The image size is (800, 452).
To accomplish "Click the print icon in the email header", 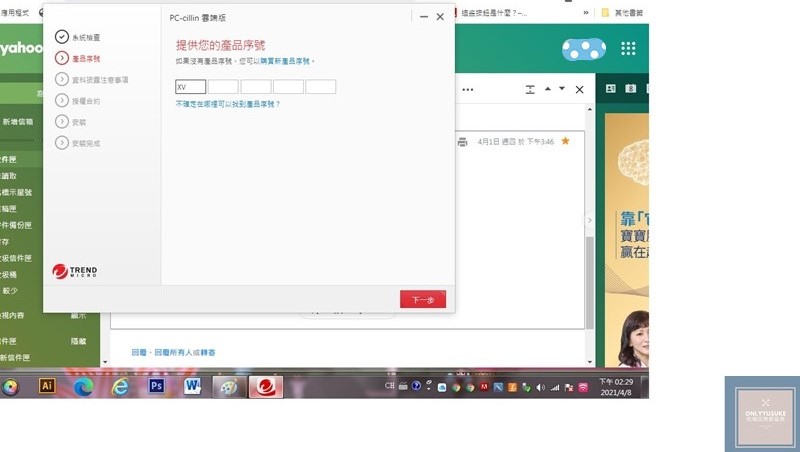I will point(462,142).
